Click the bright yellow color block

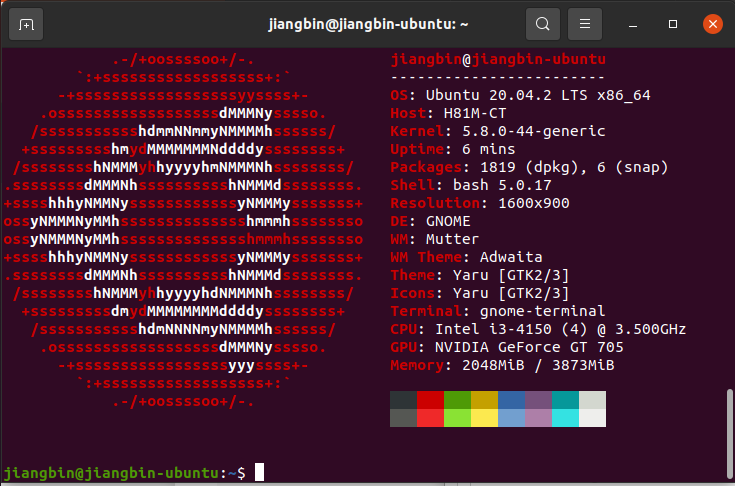point(484,418)
